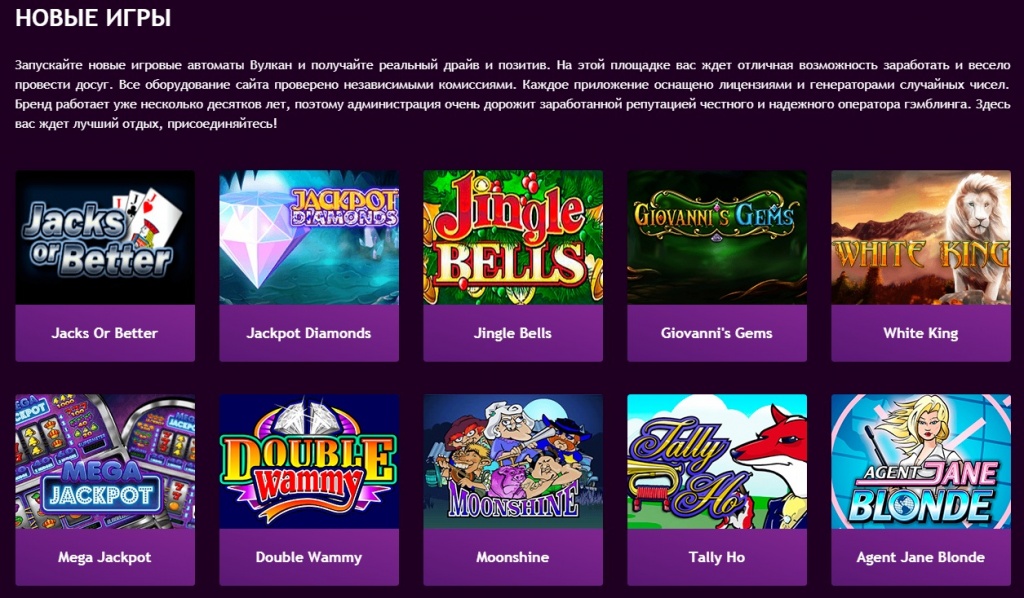The image size is (1024, 598).
Task: Open the Jackpot Diamonds game image
Action: pos(309,238)
